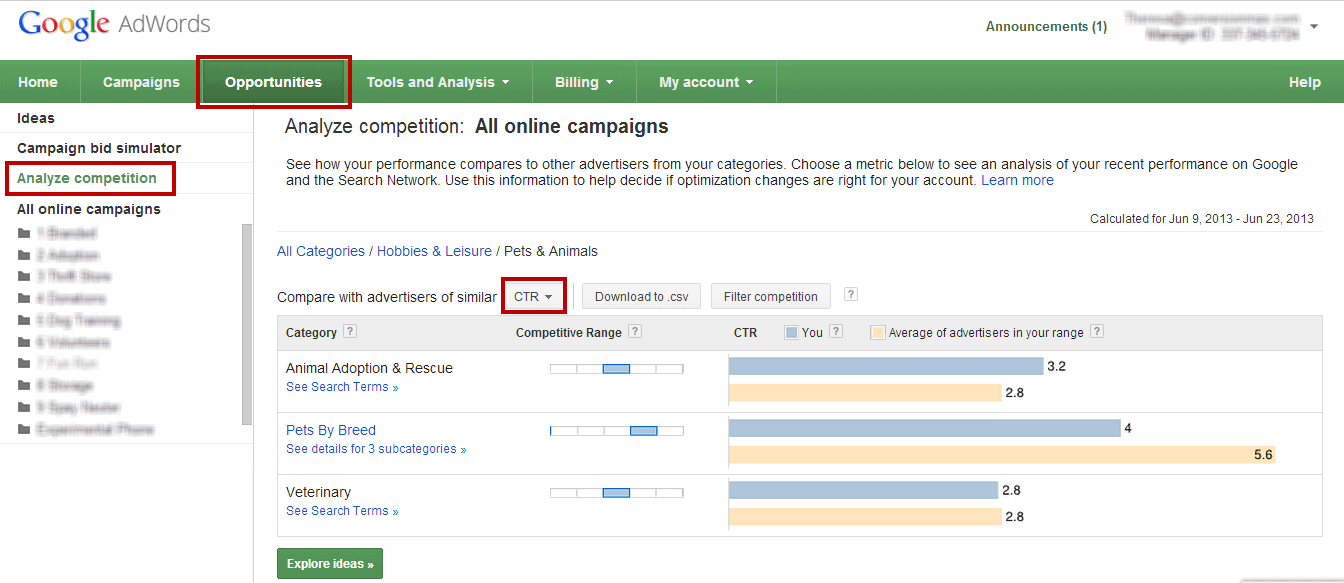Click the blue CTR bar for Animal Adoption & Rescue

[x=886, y=366]
